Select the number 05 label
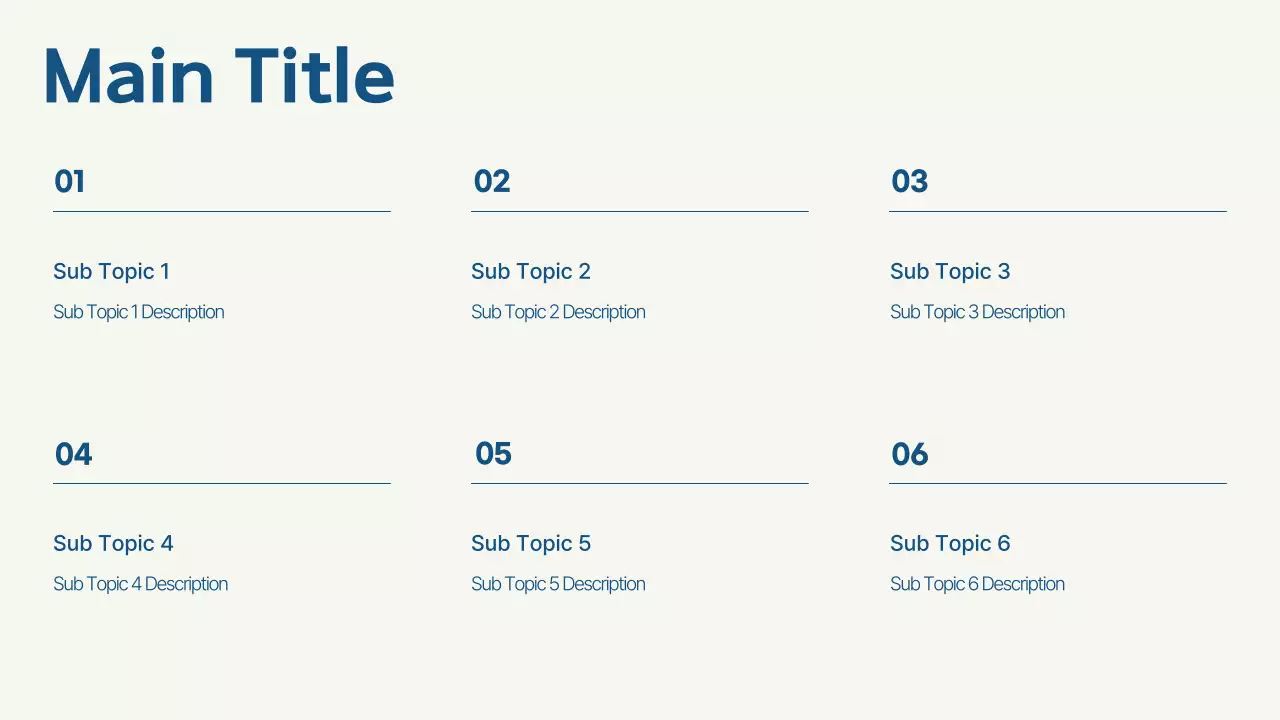 click(493, 454)
